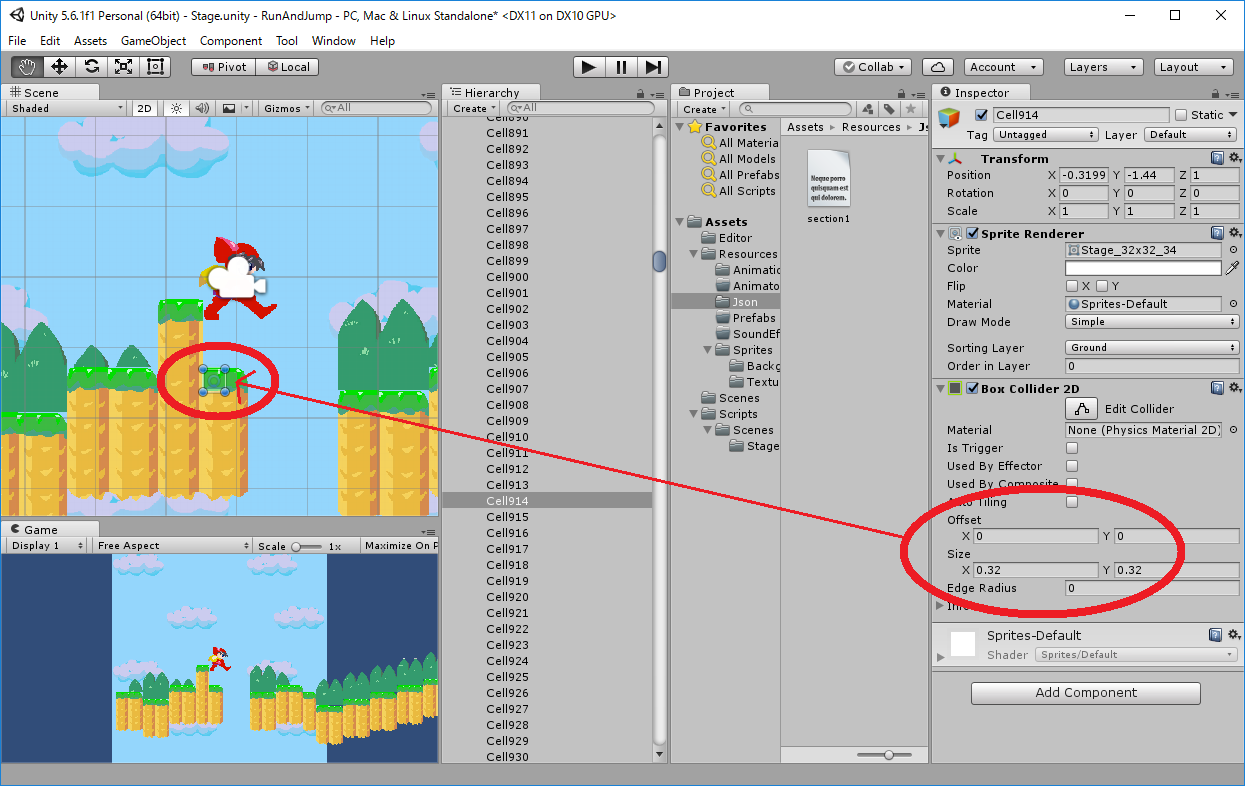Select the Scale tool
This screenshot has width=1245, height=786.
point(123,67)
